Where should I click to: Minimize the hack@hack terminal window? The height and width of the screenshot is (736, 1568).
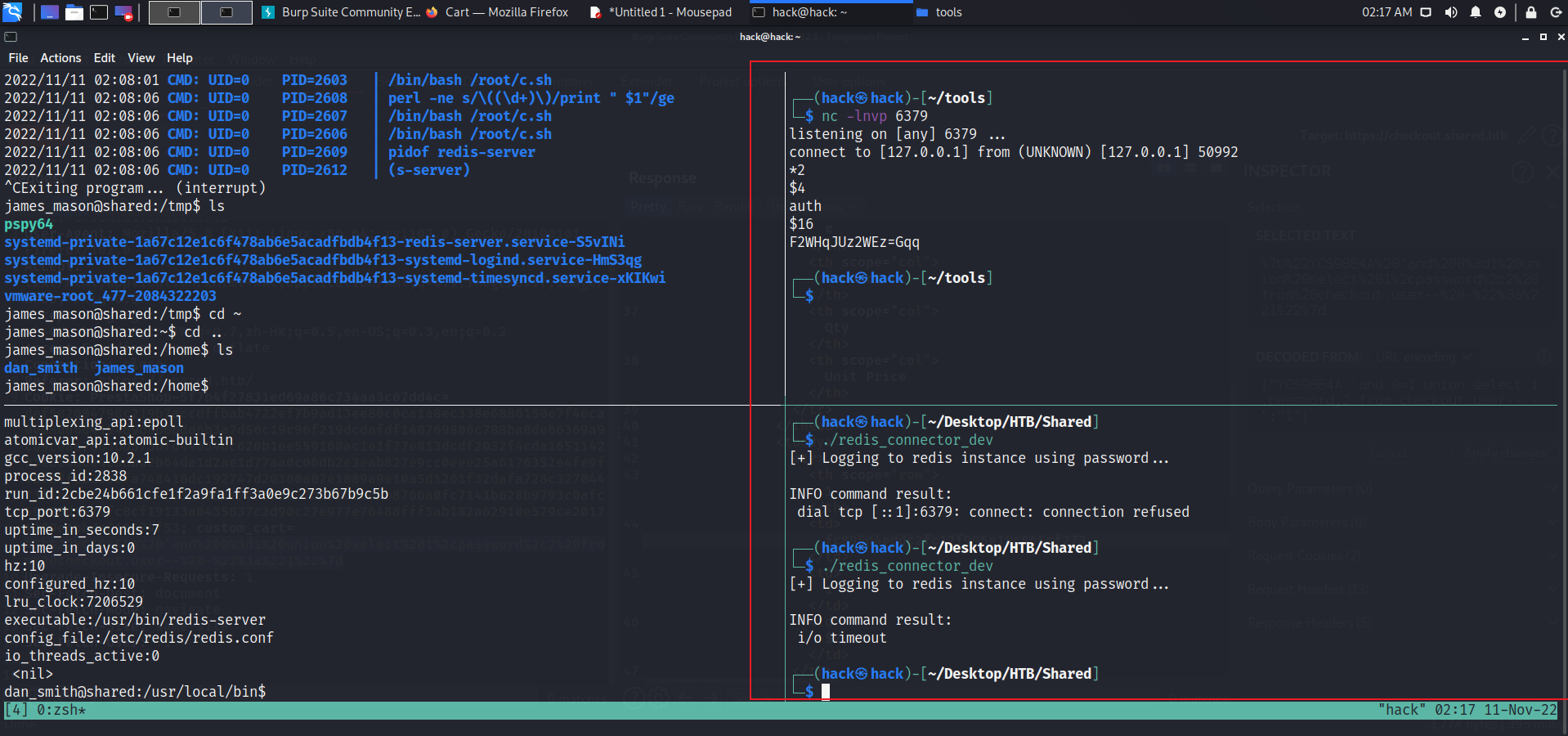pyautogui.click(x=1525, y=37)
